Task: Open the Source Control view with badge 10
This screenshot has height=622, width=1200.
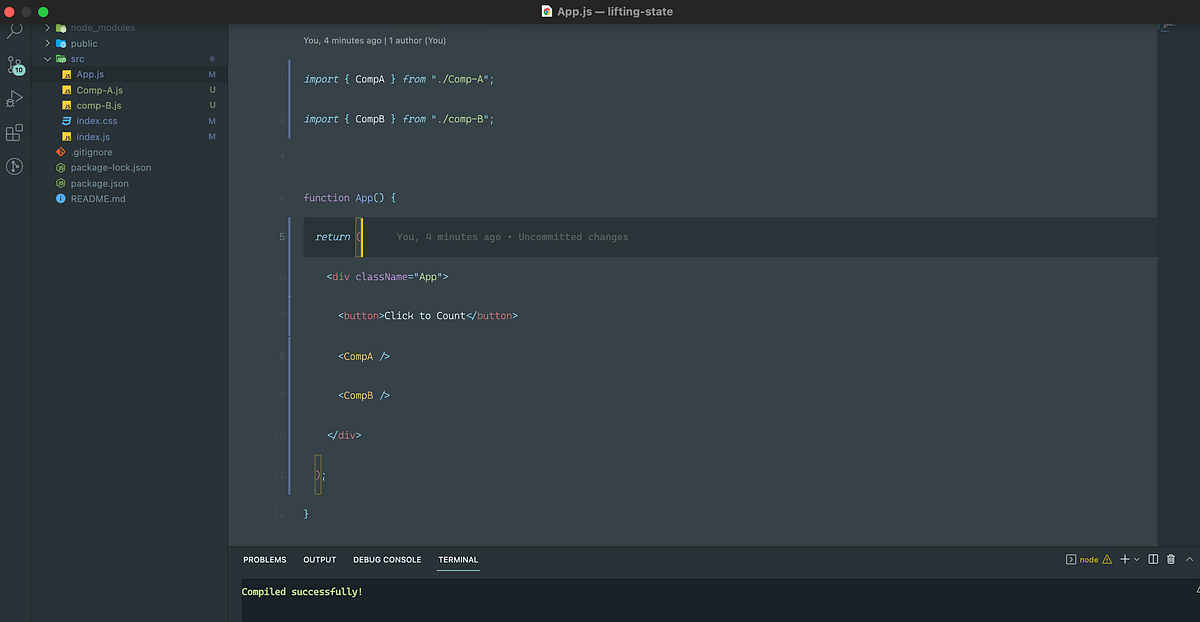Action: 15,65
